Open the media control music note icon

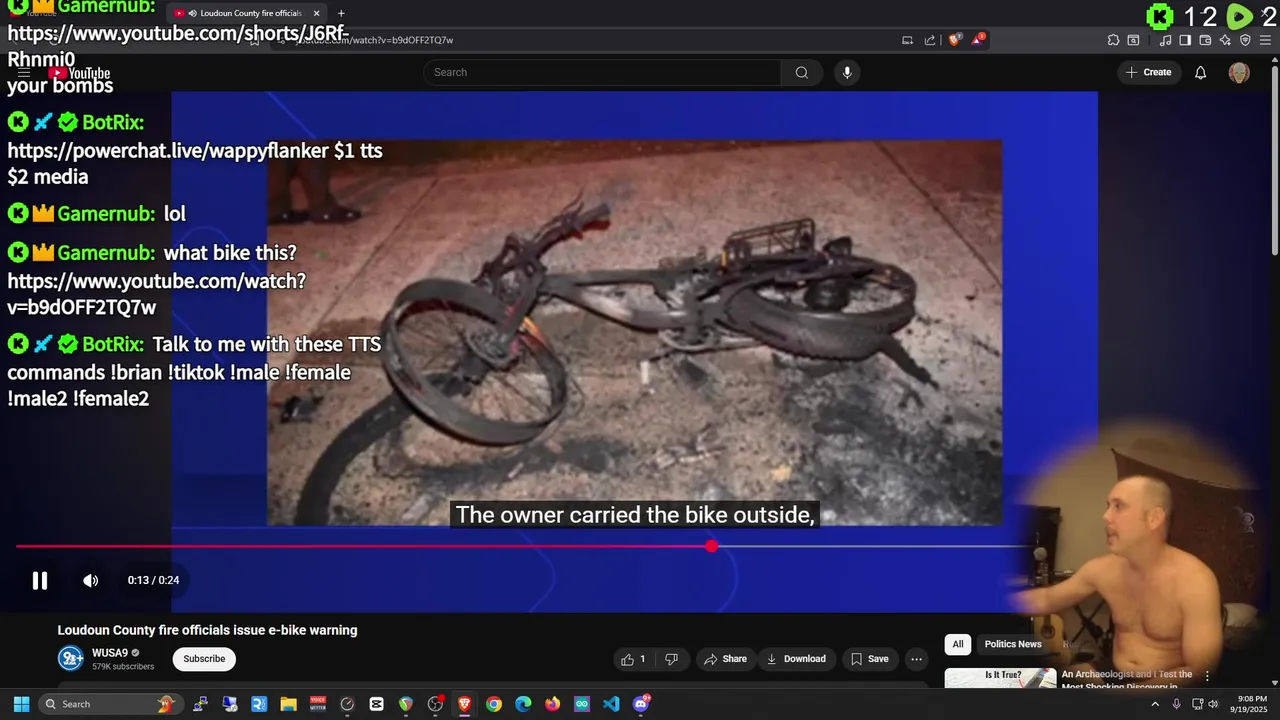tap(1166, 40)
